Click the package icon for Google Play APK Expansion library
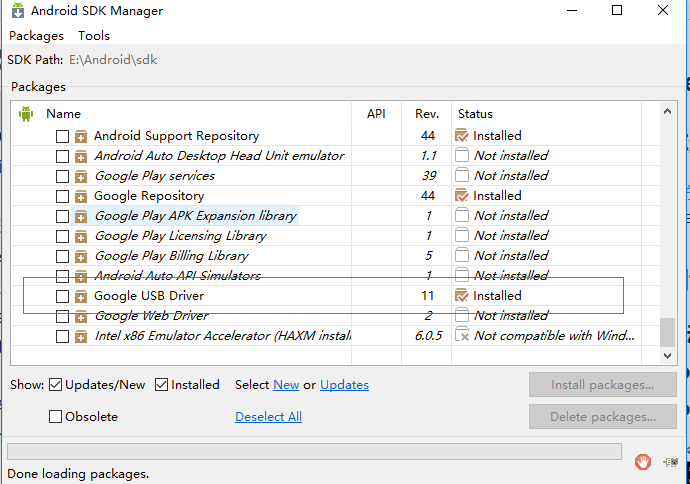 (81, 216)
